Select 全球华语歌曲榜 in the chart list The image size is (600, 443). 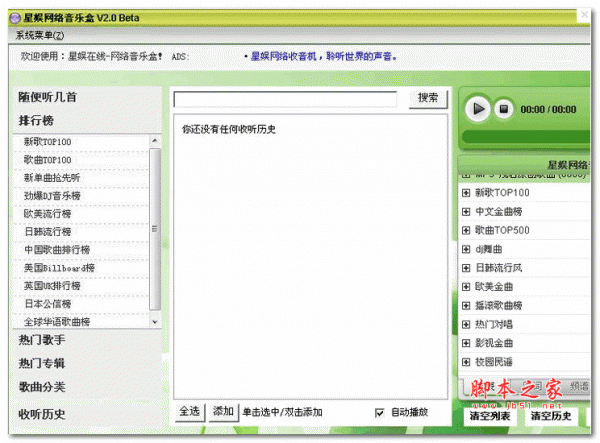click(x=57, y=322)
